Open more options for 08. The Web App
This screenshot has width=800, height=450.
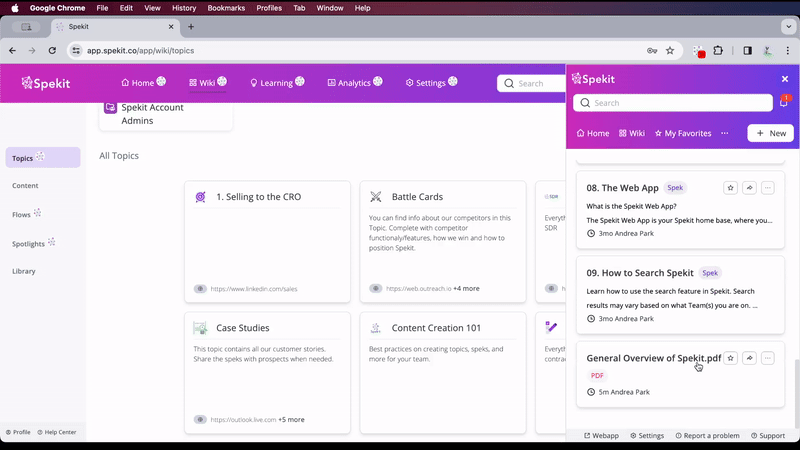[767, 188]
